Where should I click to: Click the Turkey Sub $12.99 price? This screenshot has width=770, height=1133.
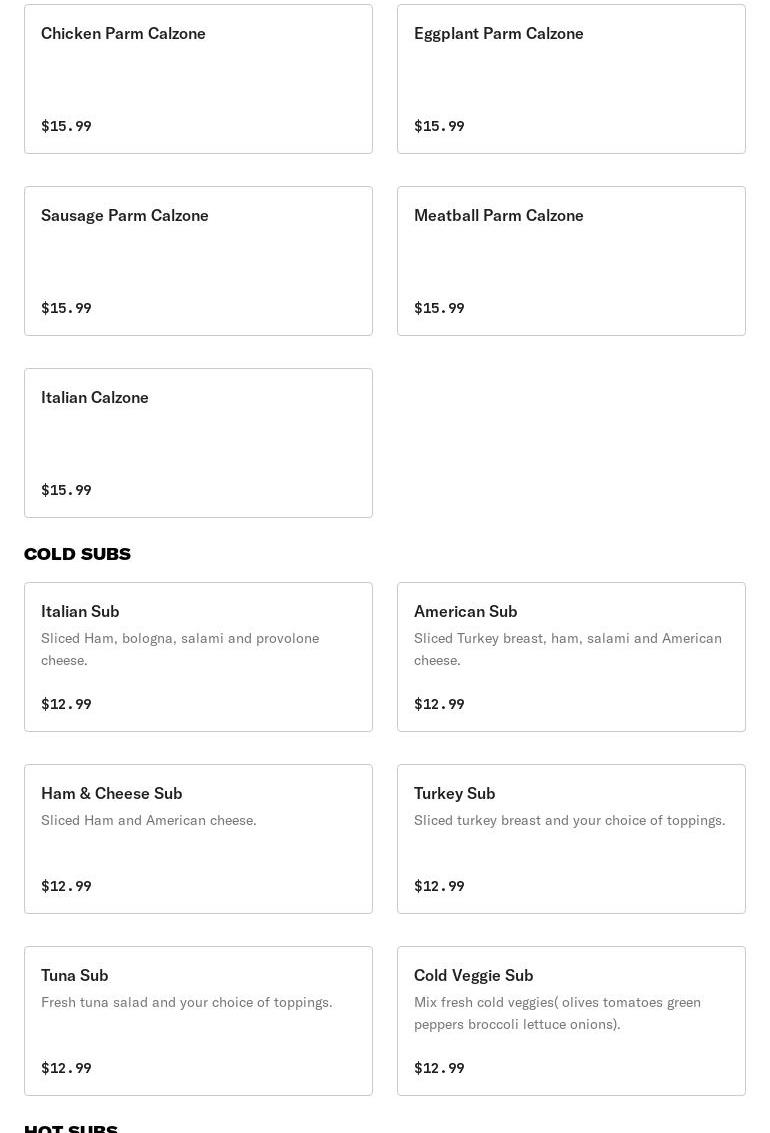coord(439,886)
